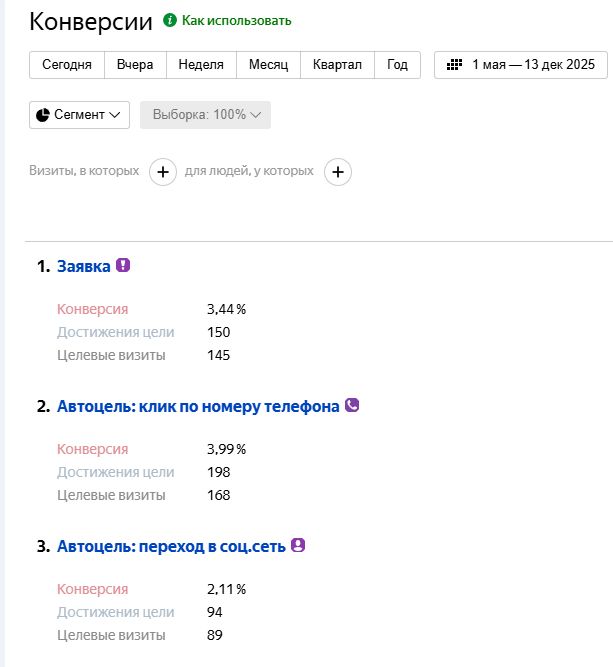The width and height of the screenshot is (613, 667).
Task: Click the purple phone icon goal badge
Action: coord(352,406)
